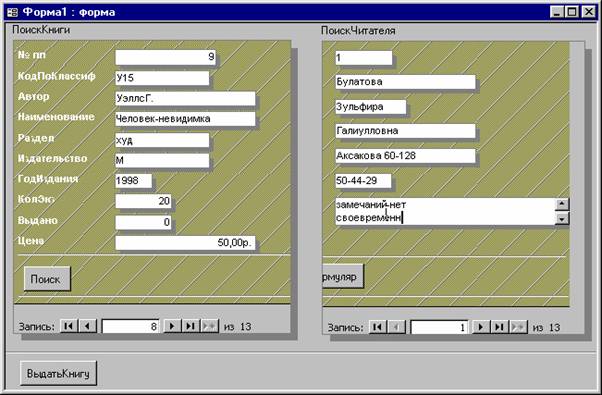Jump to last record in ПоискКниги navigator
The image size is (602, 395).
click(190, 326)
